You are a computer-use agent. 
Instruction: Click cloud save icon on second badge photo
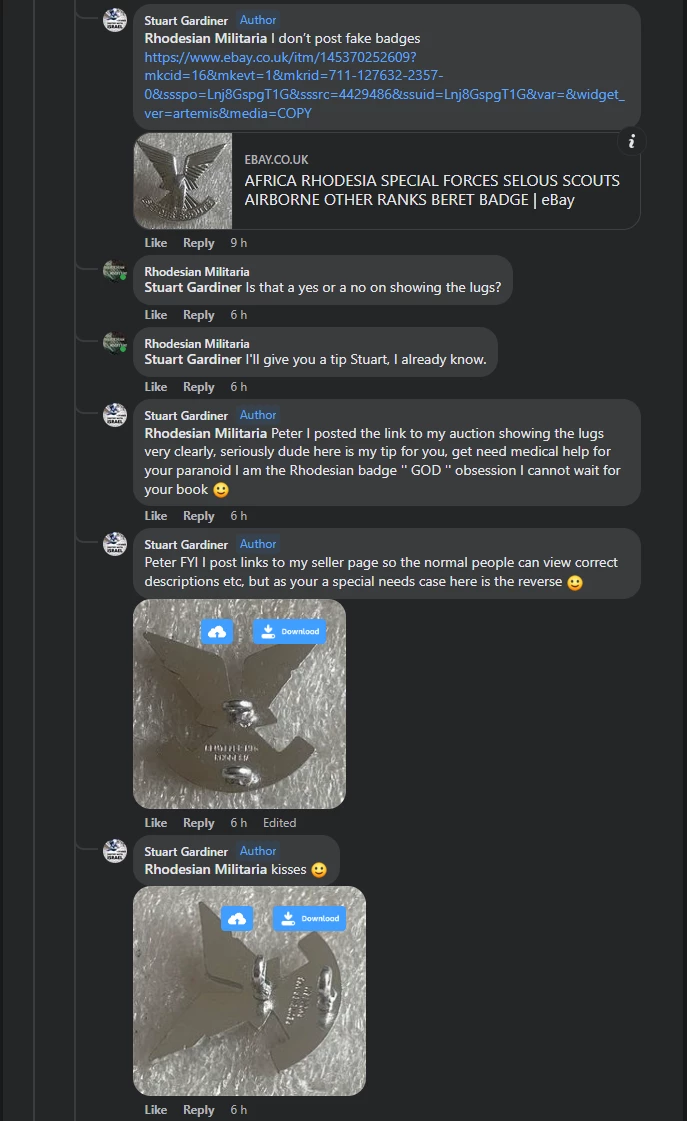[237, 918]
